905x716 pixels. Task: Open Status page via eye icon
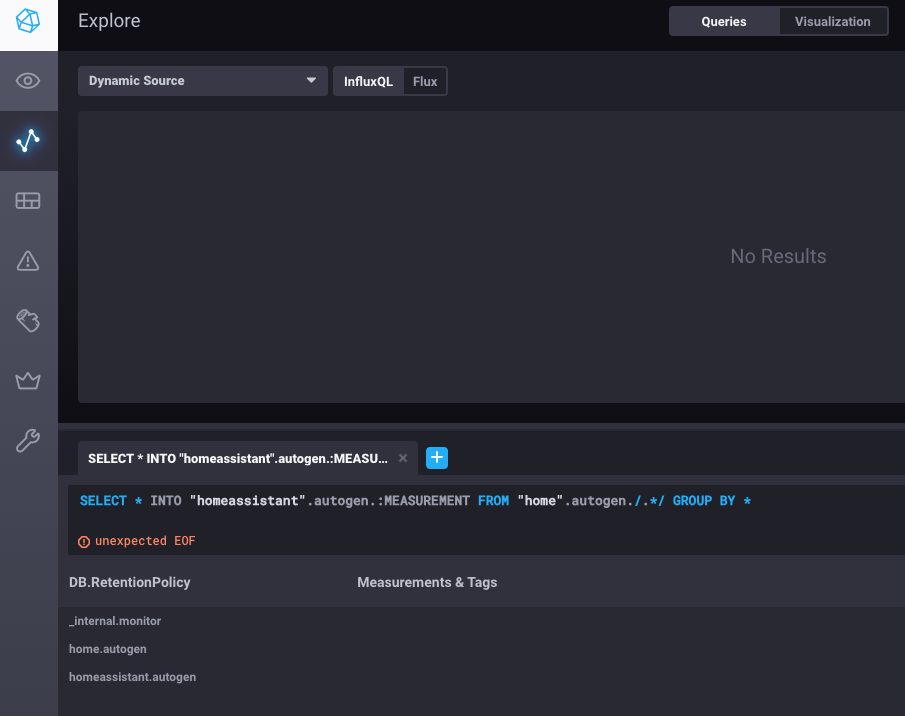(x=28, y=81)
